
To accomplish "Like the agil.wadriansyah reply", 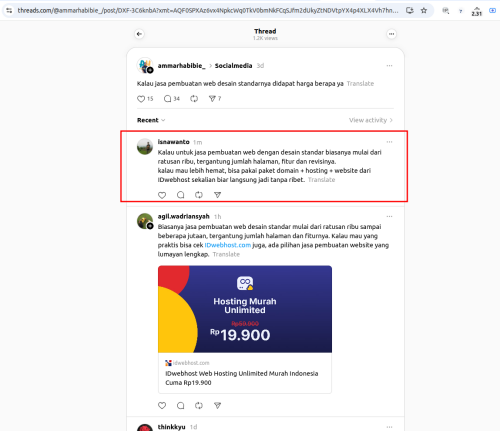I will pos(162,406).
